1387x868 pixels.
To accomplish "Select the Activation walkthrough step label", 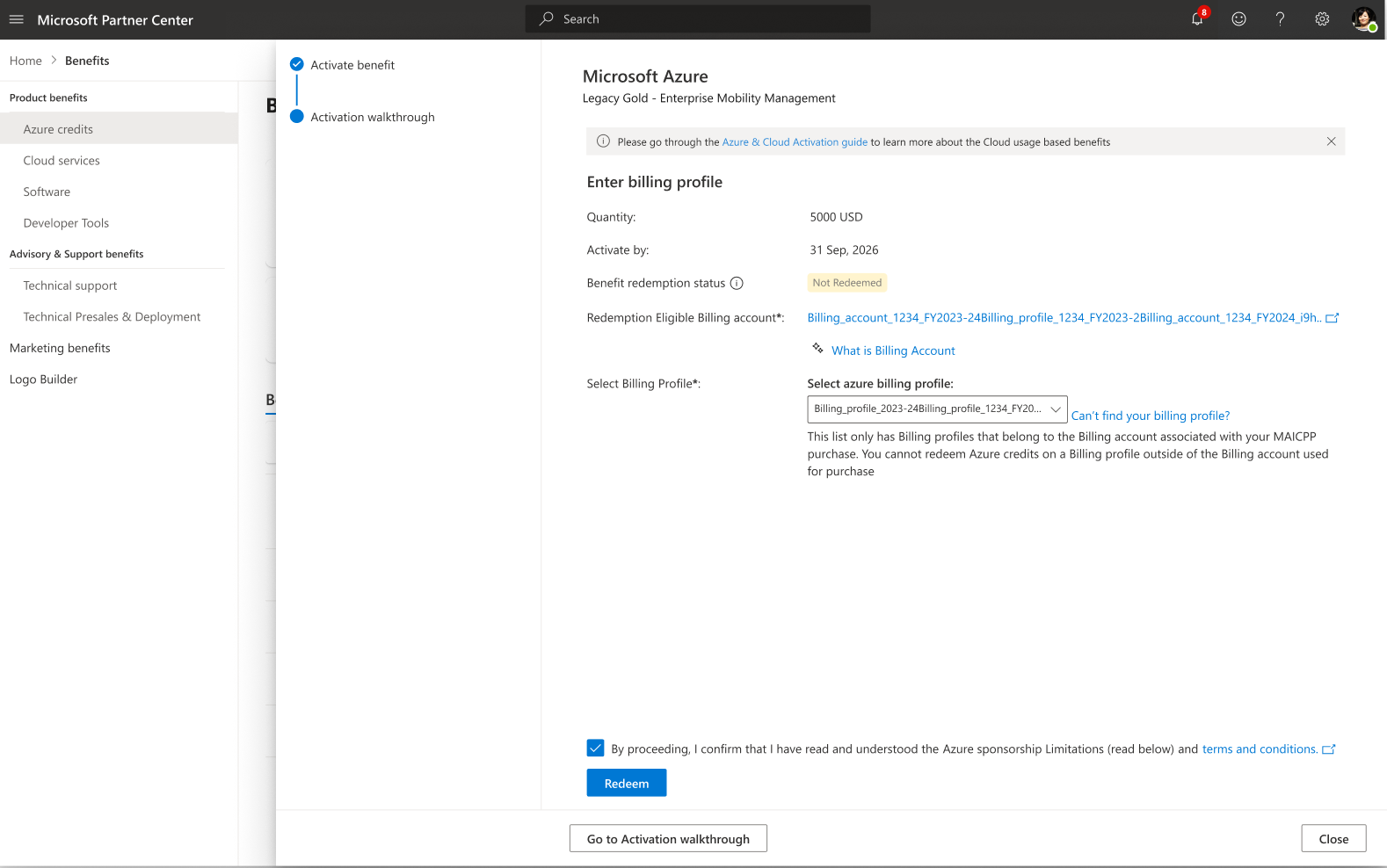I will [x=373, y=117].
